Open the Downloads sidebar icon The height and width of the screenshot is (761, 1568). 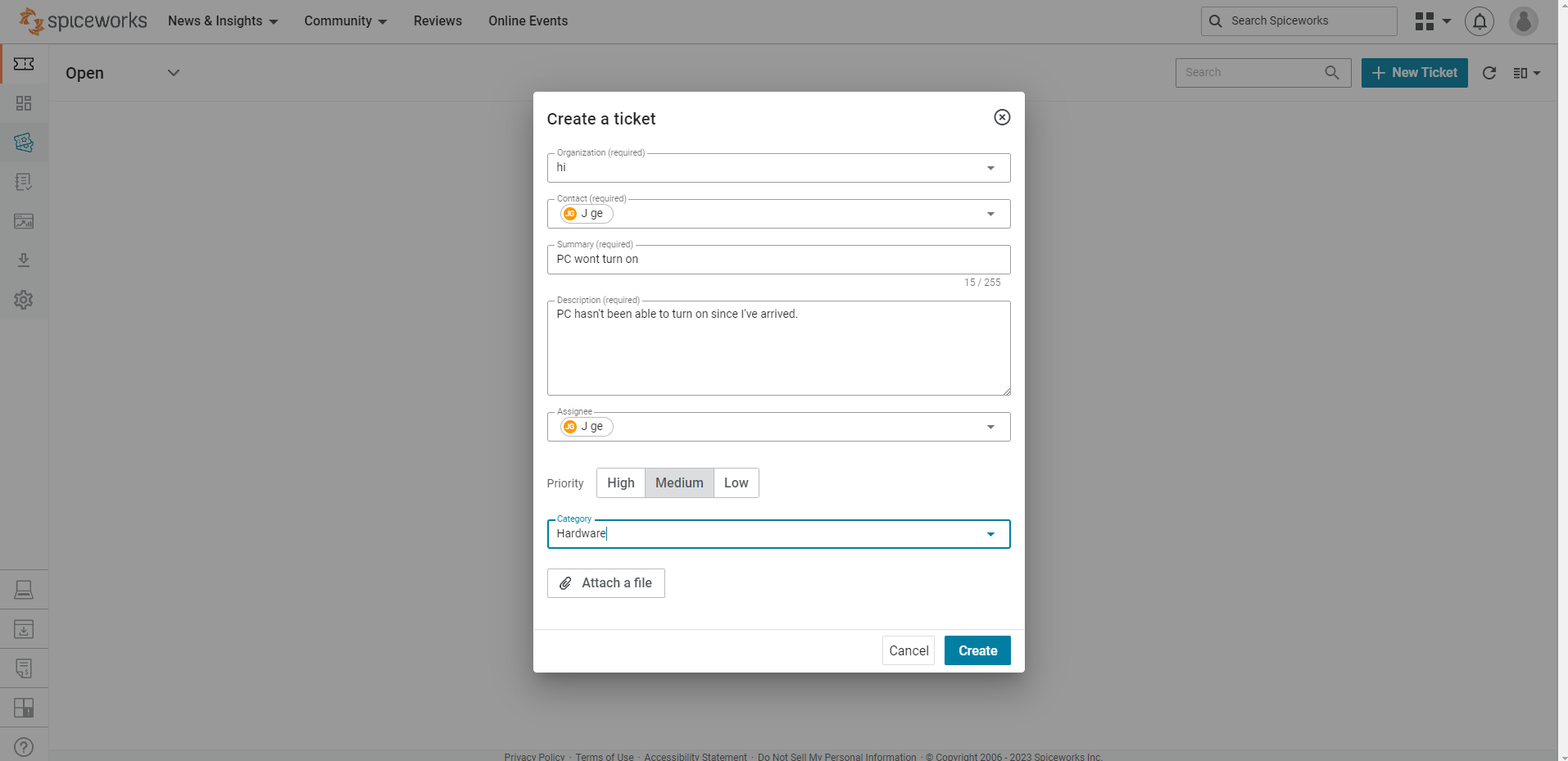pos(23,260)
